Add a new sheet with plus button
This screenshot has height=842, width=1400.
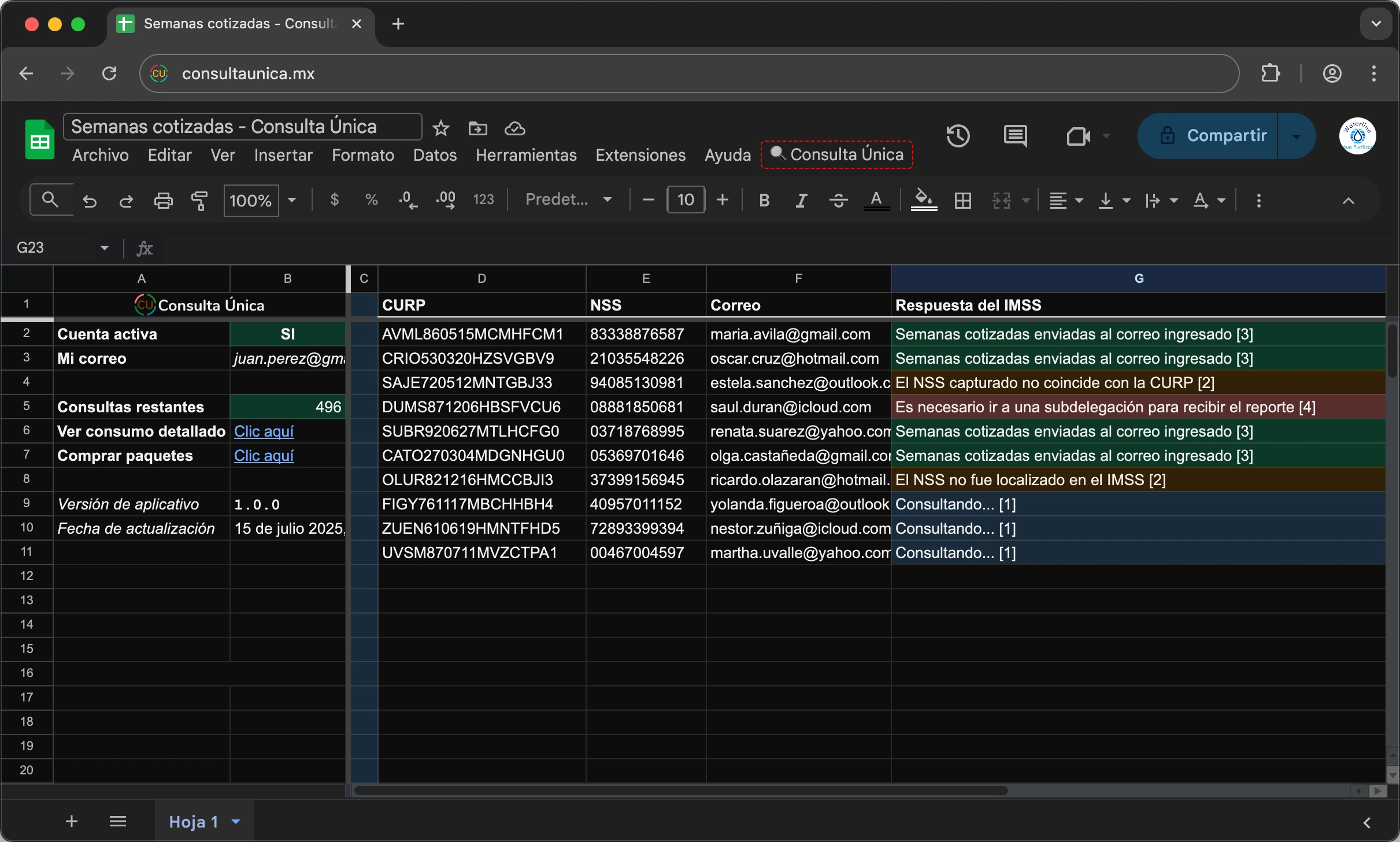pyautogui.click(x=72, y=821)
